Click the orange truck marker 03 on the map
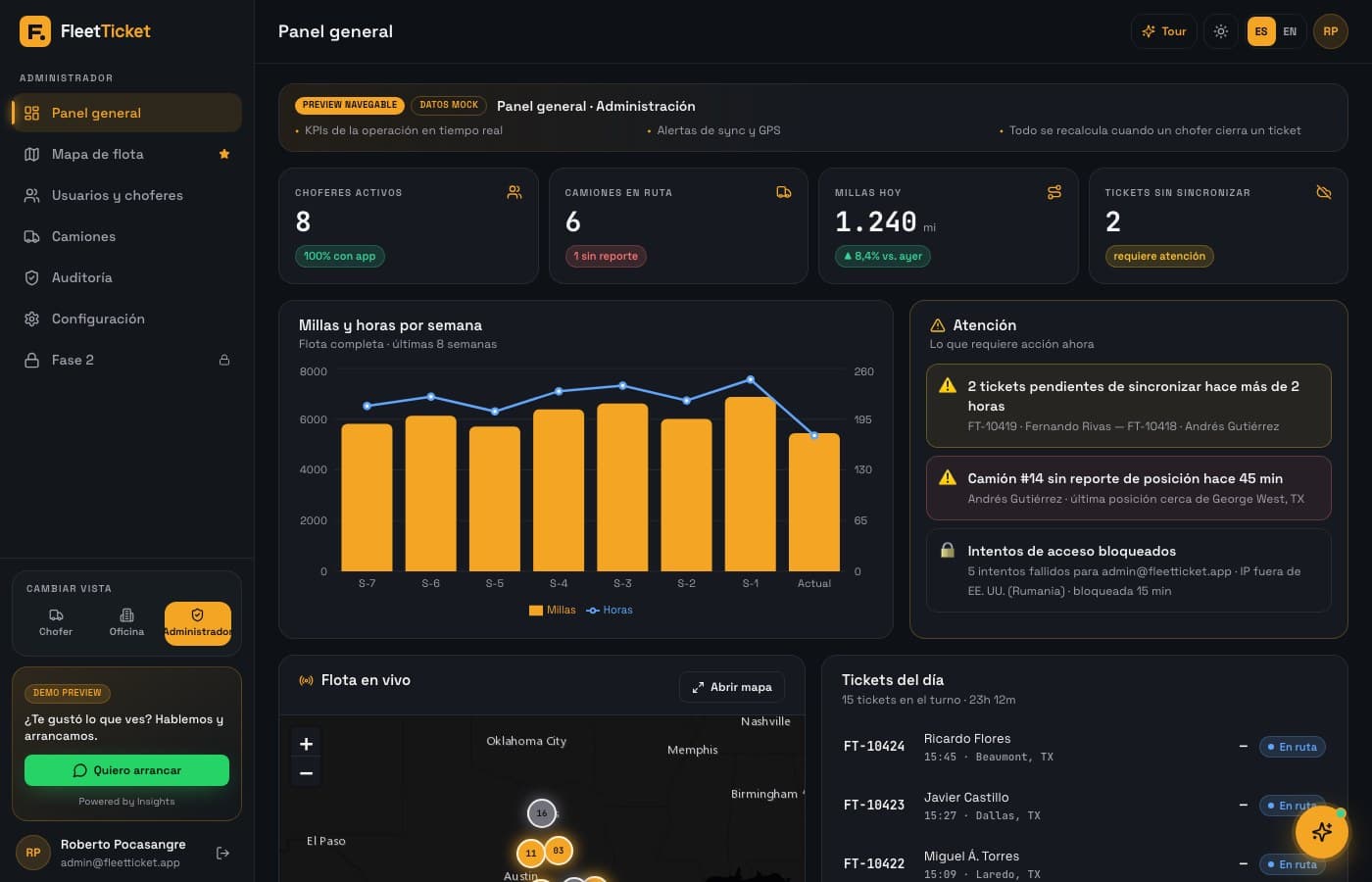Screen dimensions: 1372x882 click(x=559, y=850)
